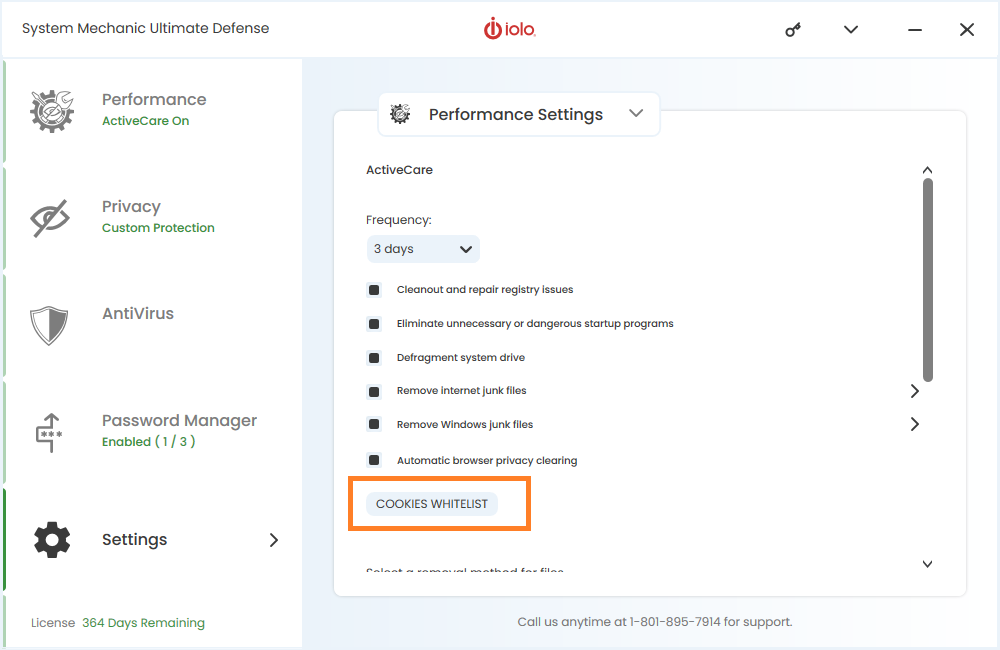The width and height of the screenshot is (1000, 650).
Task: Open the title bar chevron menu
Action: [851, 29]
